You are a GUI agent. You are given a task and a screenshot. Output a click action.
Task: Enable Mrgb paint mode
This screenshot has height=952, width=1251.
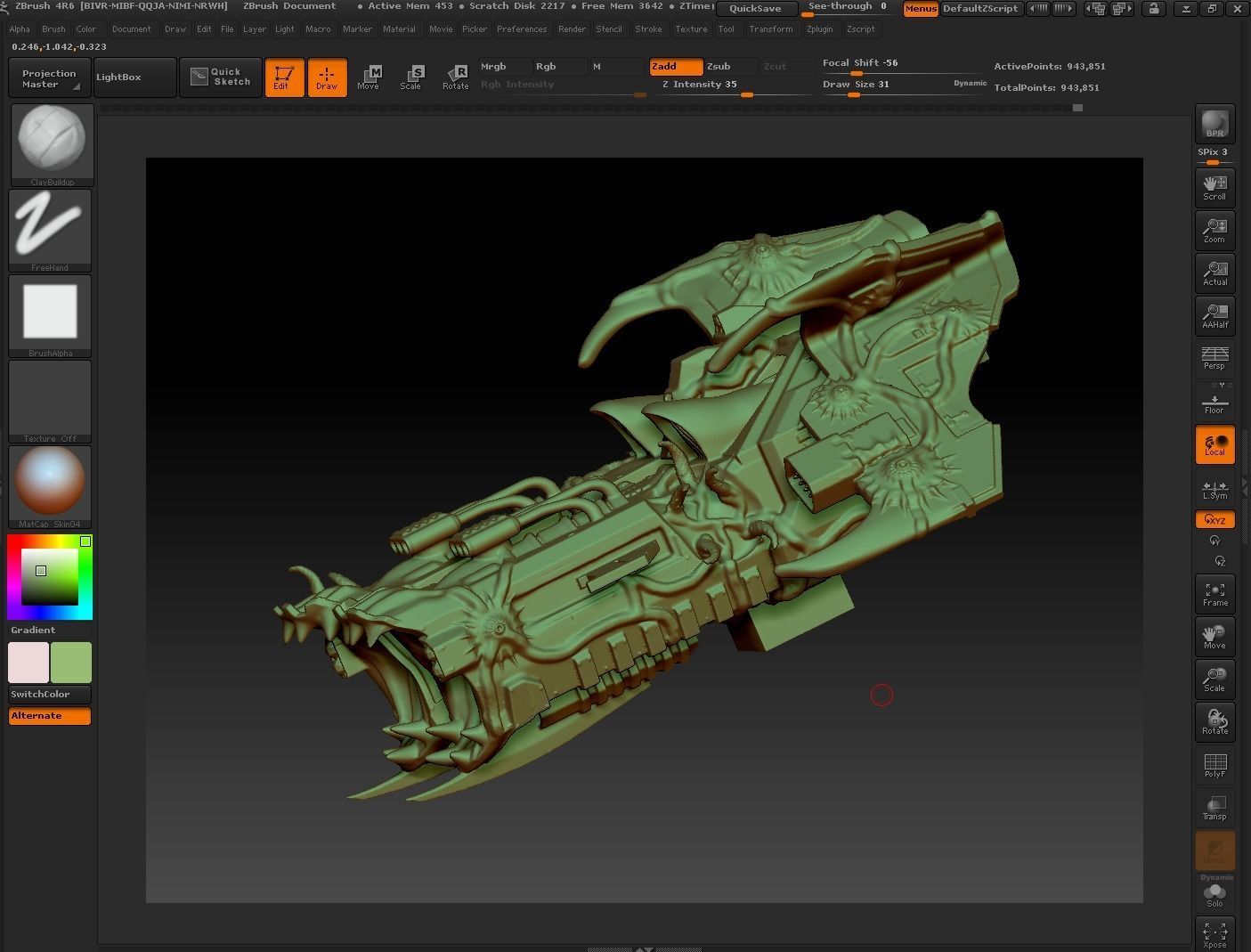click(505, 67)
